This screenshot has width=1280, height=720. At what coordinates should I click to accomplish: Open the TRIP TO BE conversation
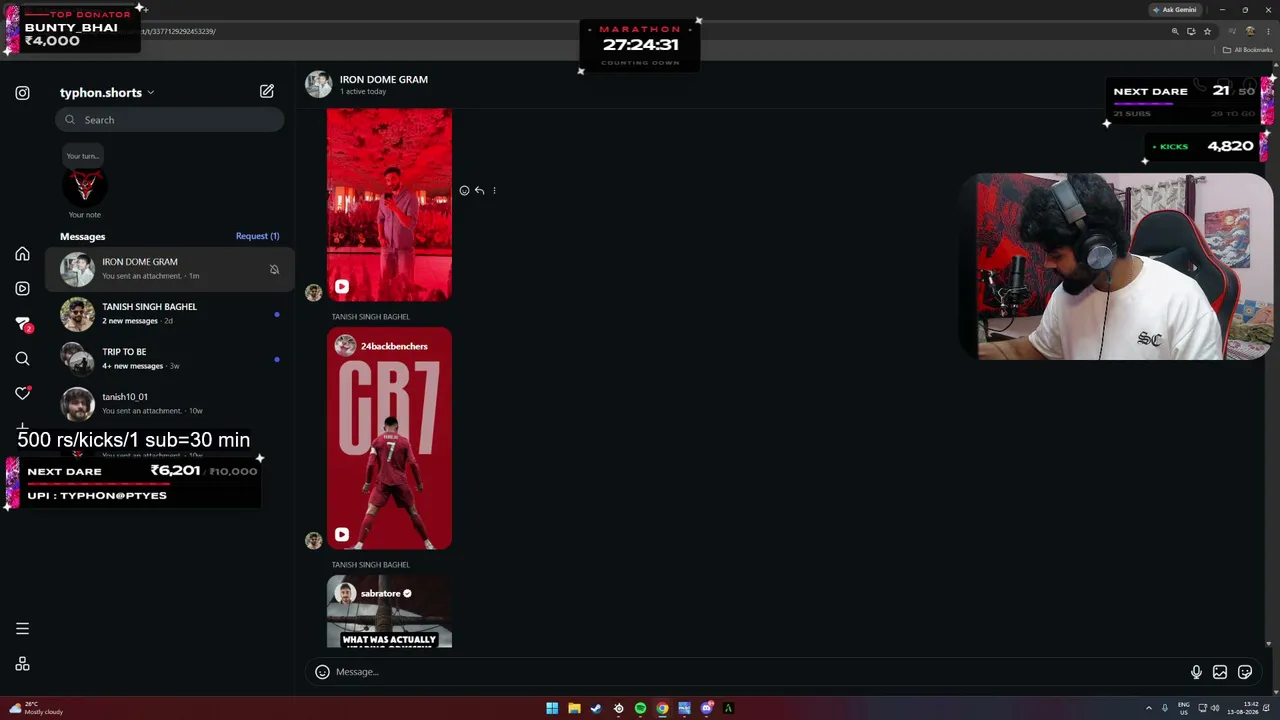168,360
